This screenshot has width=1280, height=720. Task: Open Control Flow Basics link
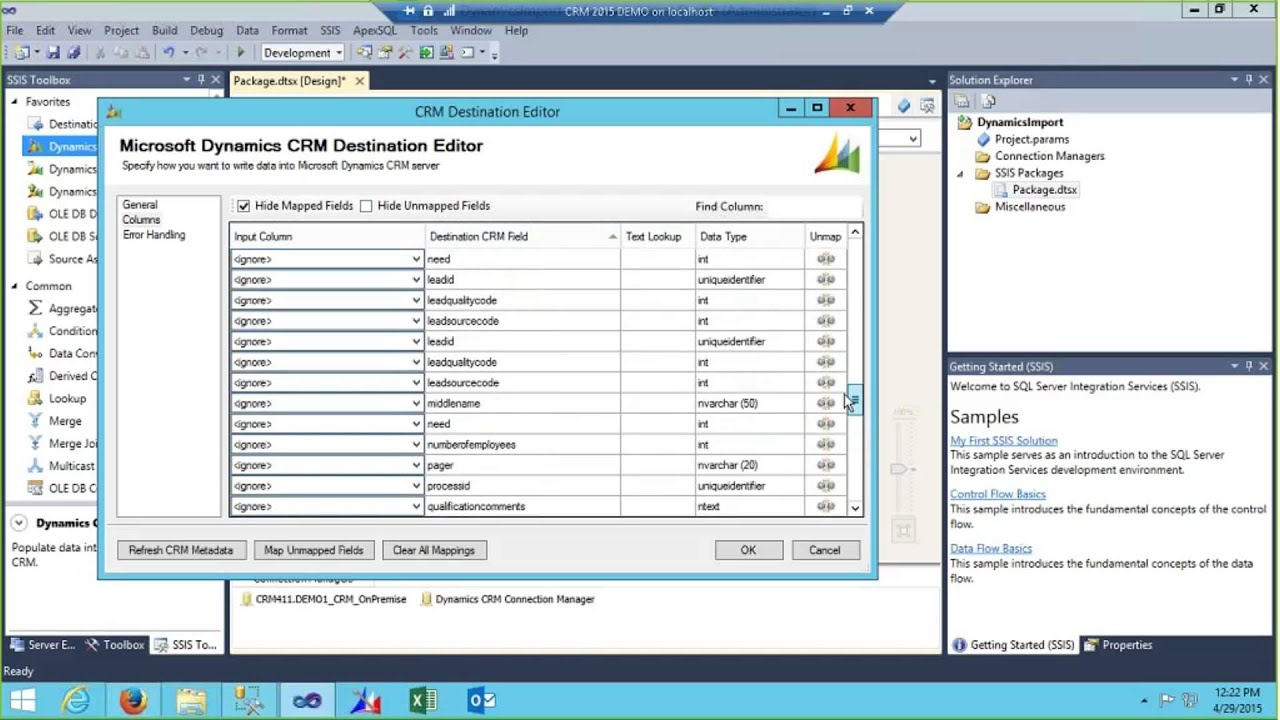998,495
